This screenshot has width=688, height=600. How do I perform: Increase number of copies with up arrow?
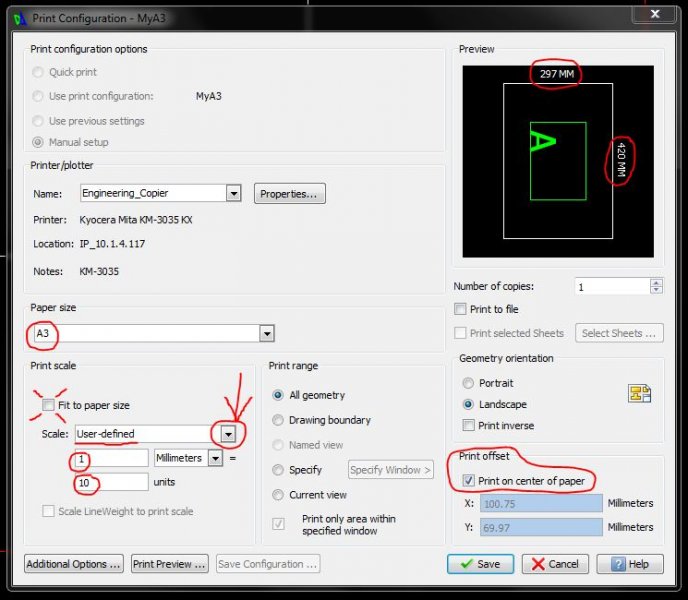pos(656,283)
